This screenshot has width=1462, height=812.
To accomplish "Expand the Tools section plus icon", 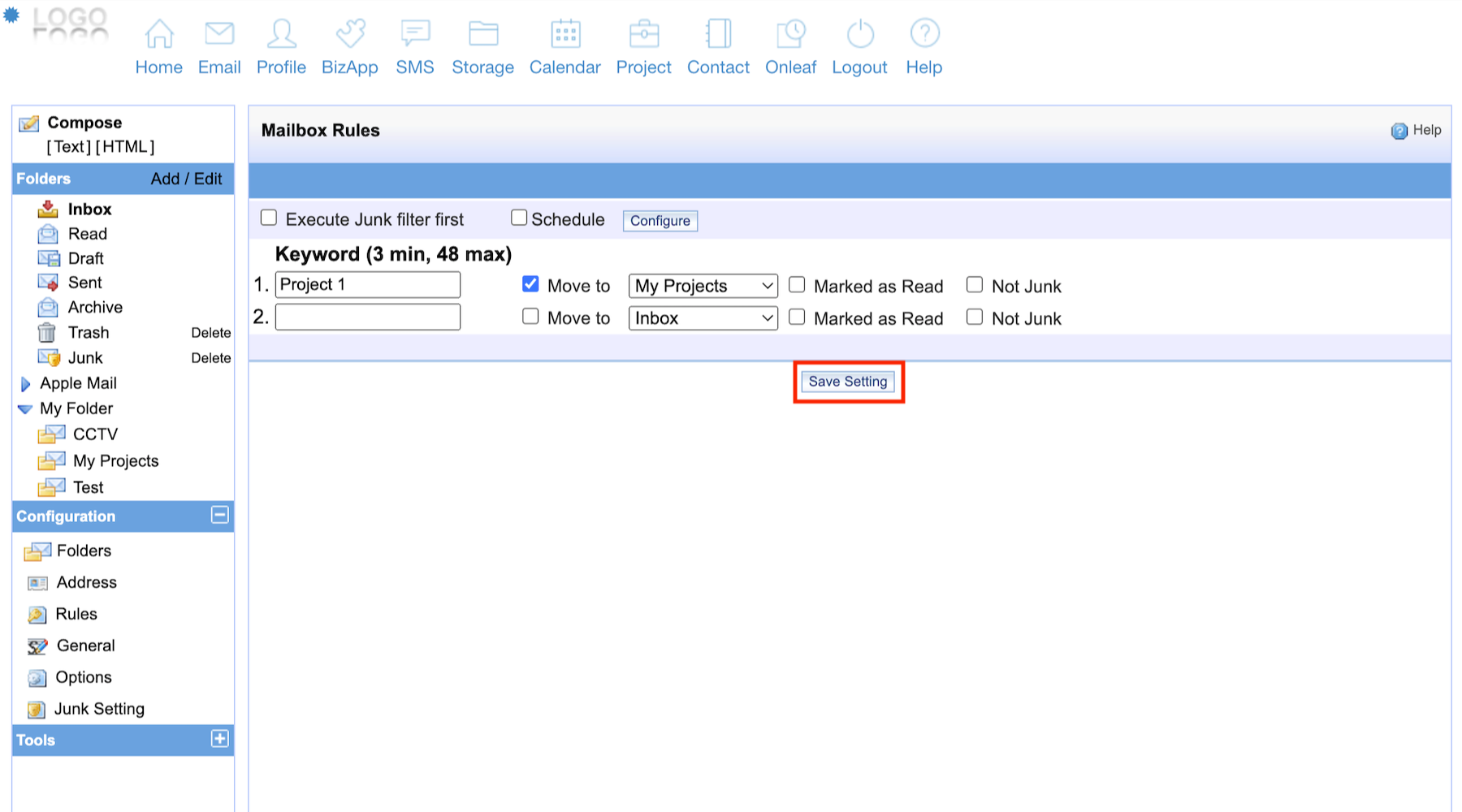I will [219, 739].
